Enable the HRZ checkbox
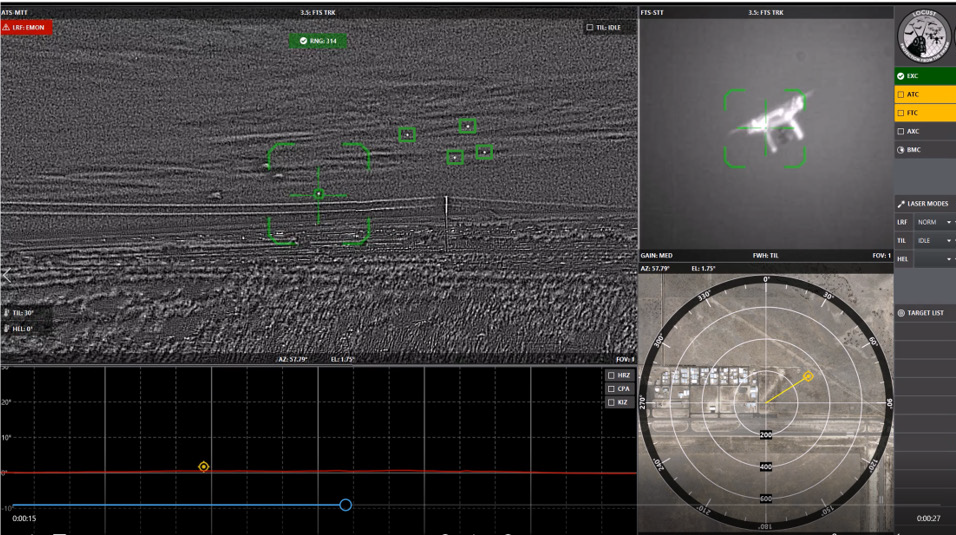 tap(612, 376)
